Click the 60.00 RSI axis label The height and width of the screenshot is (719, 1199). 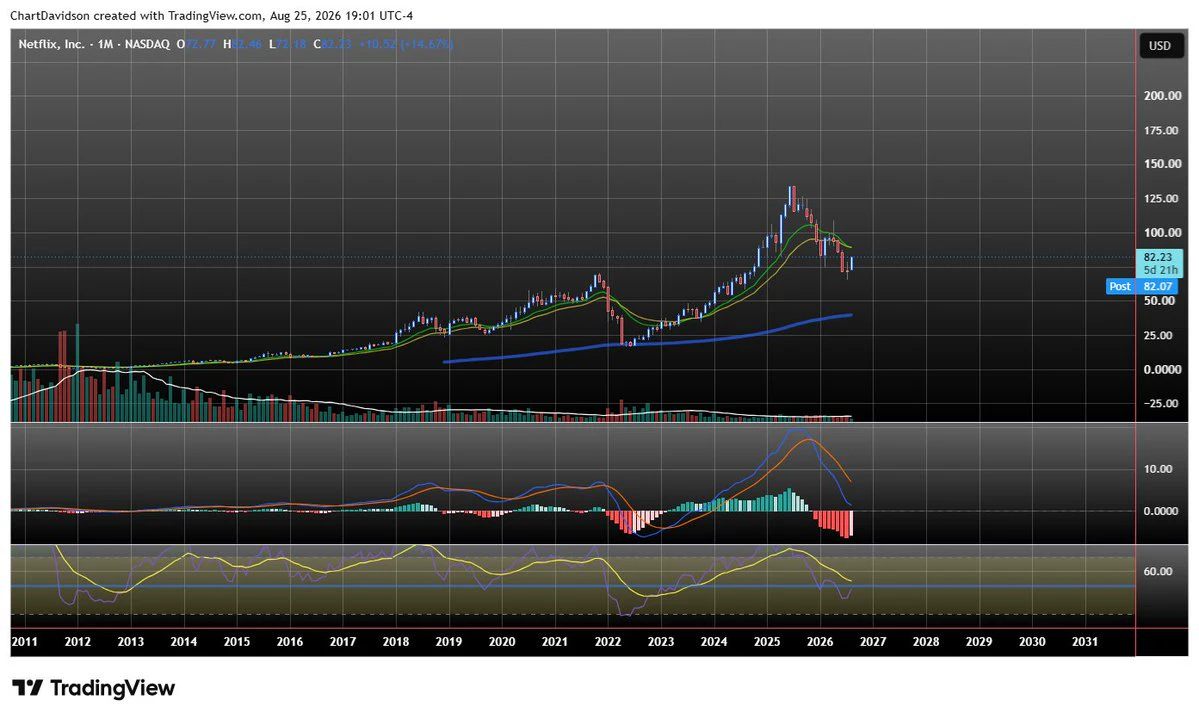[x=1159, y=571]
